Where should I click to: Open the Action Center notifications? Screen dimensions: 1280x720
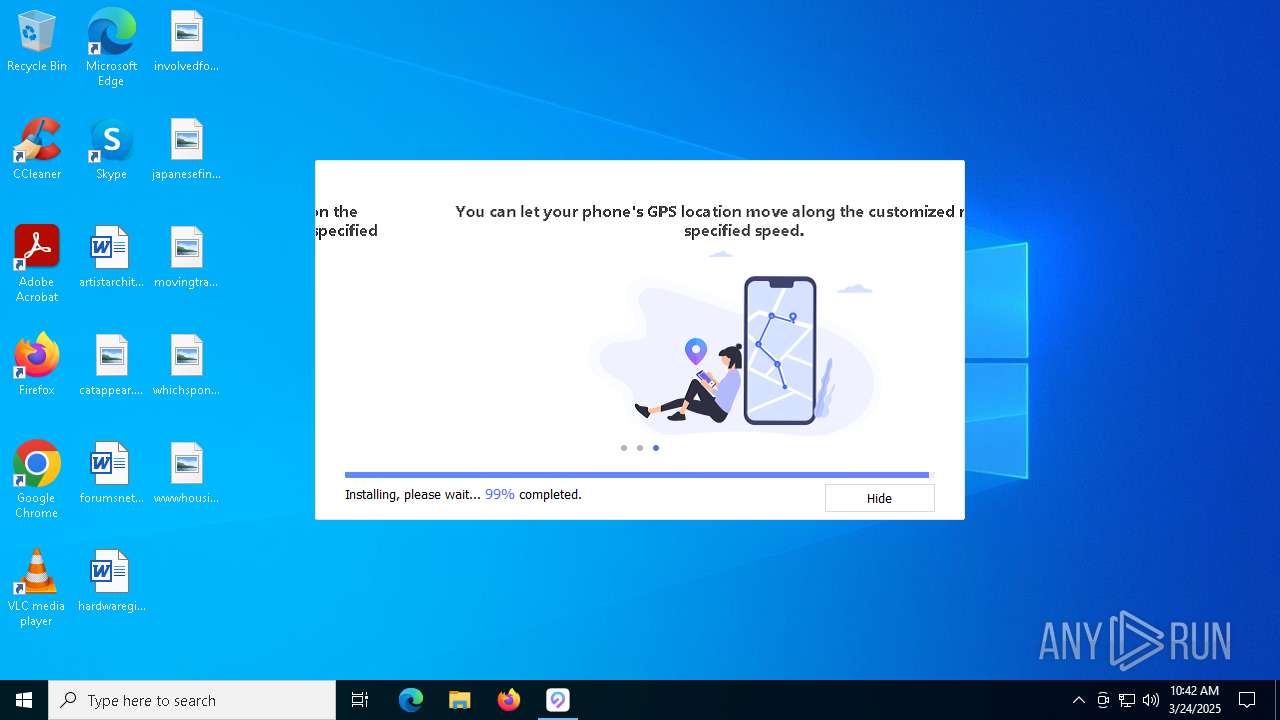point(1247,700)
